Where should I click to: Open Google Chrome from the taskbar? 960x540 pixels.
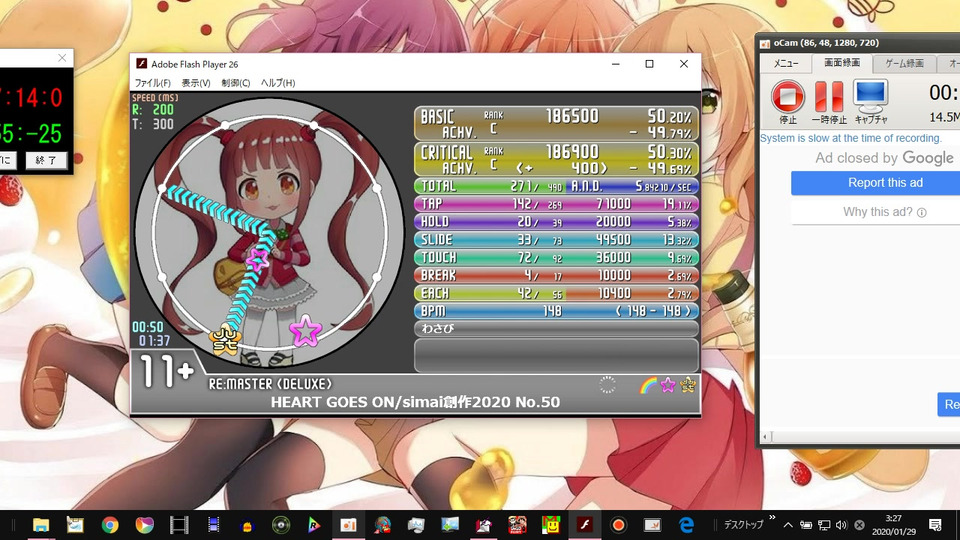point(110,525)
